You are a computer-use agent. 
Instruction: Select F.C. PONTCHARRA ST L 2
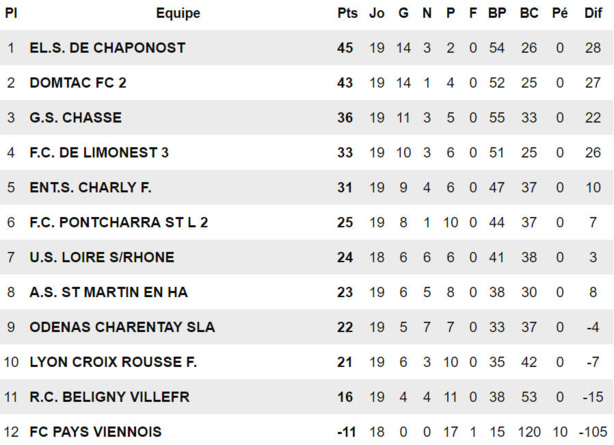click(x=119, y=222)
